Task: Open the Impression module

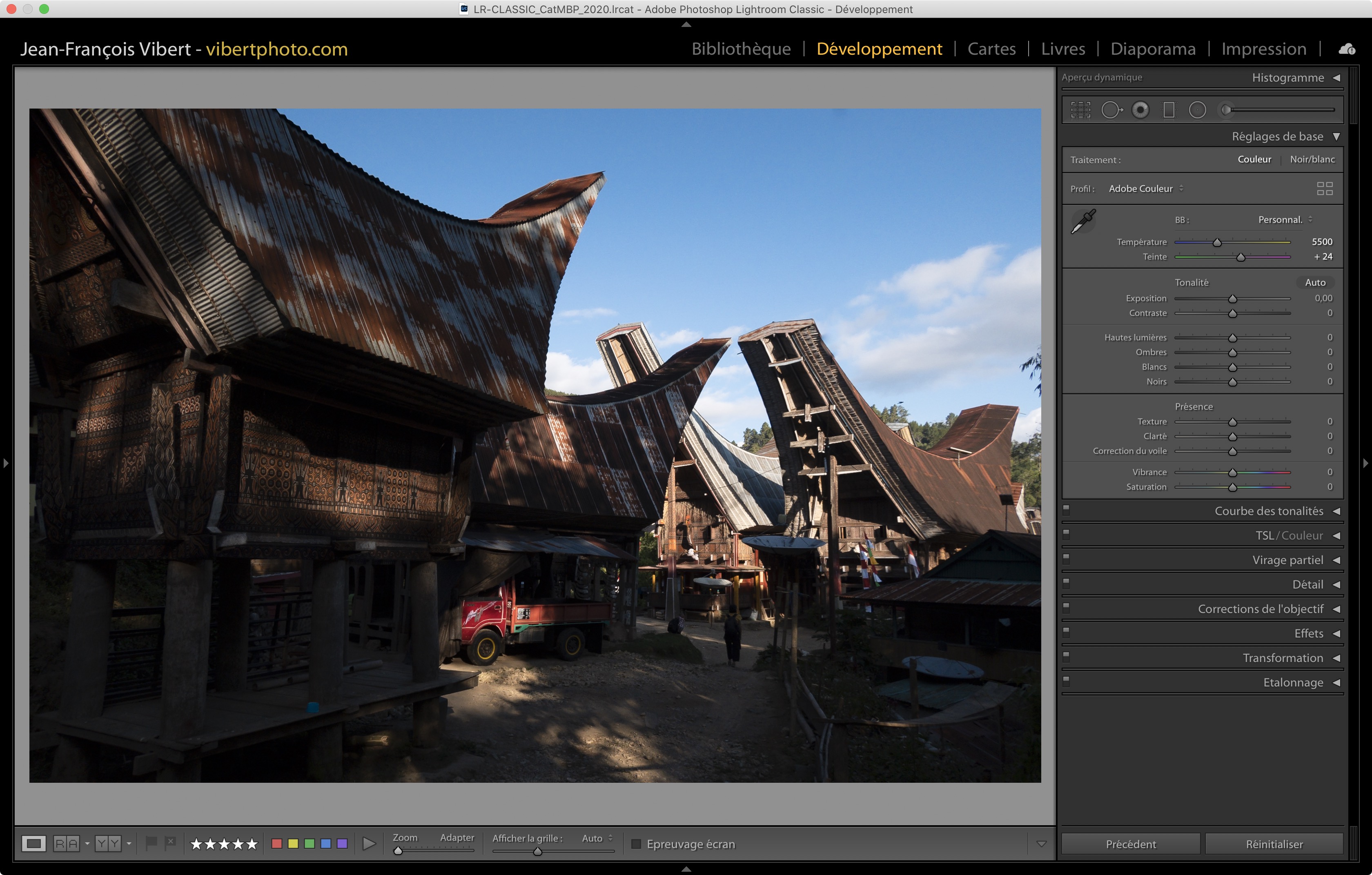Action: click(1263, 49)
